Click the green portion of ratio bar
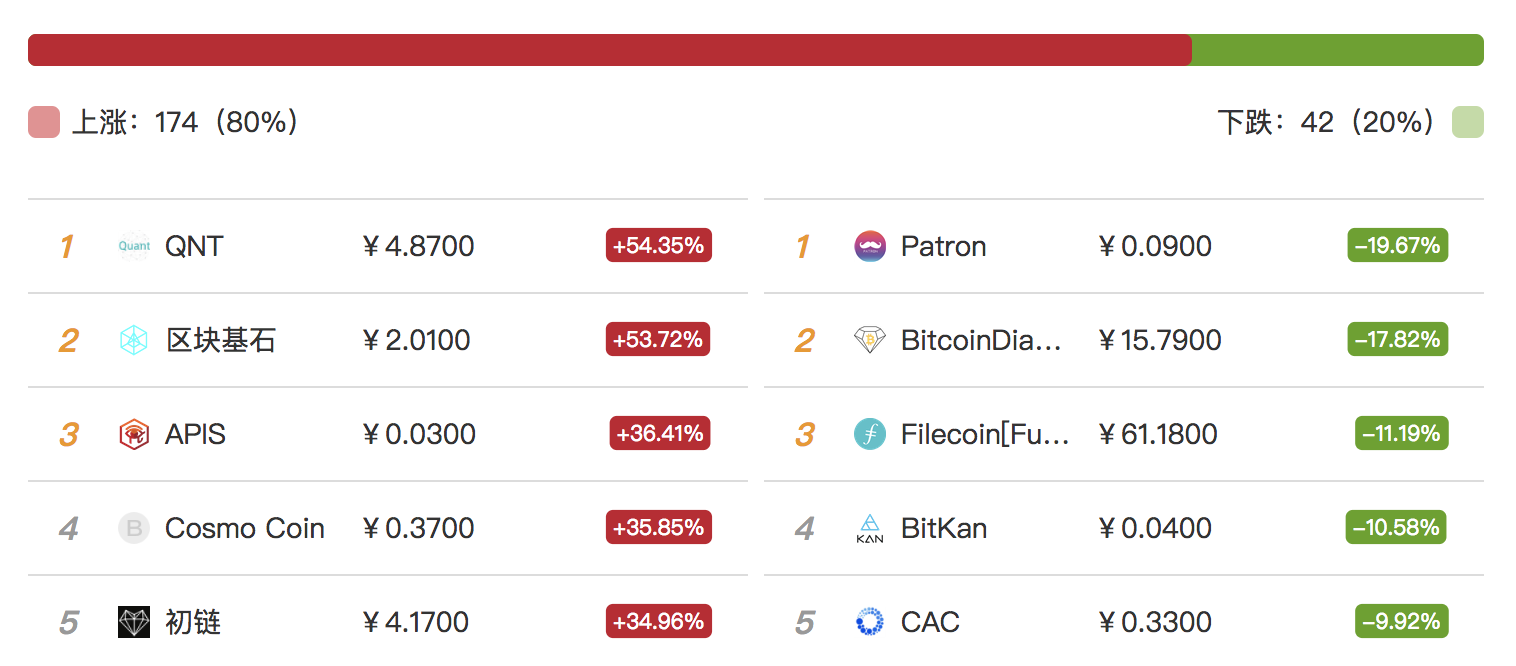Viewport: 1516px width, 666px height. pyautogui.click(x=1338, y=50)
